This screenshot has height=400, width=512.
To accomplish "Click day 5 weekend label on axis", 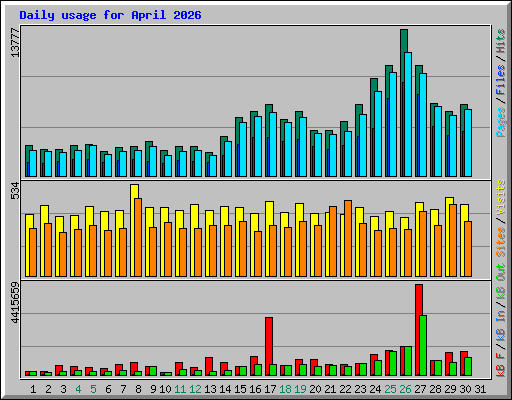I will tap(93, 389).
